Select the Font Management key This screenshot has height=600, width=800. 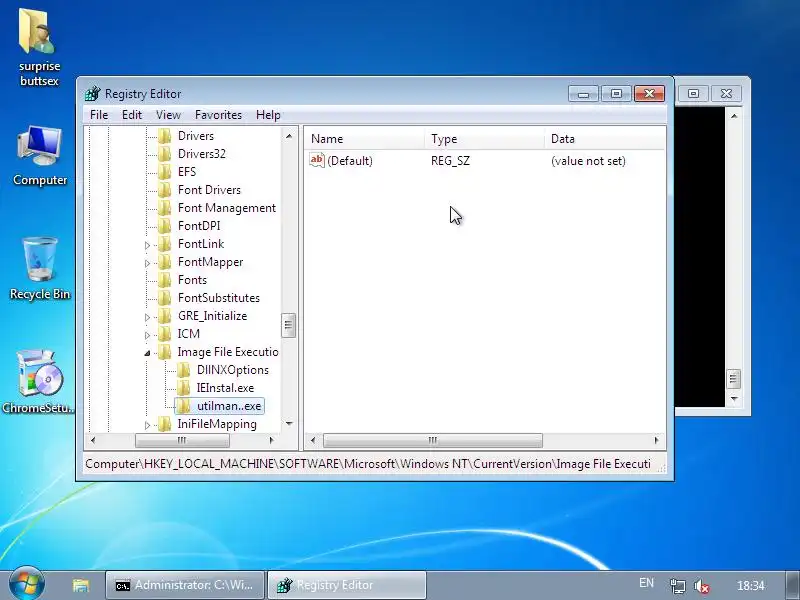pos(227,208)
